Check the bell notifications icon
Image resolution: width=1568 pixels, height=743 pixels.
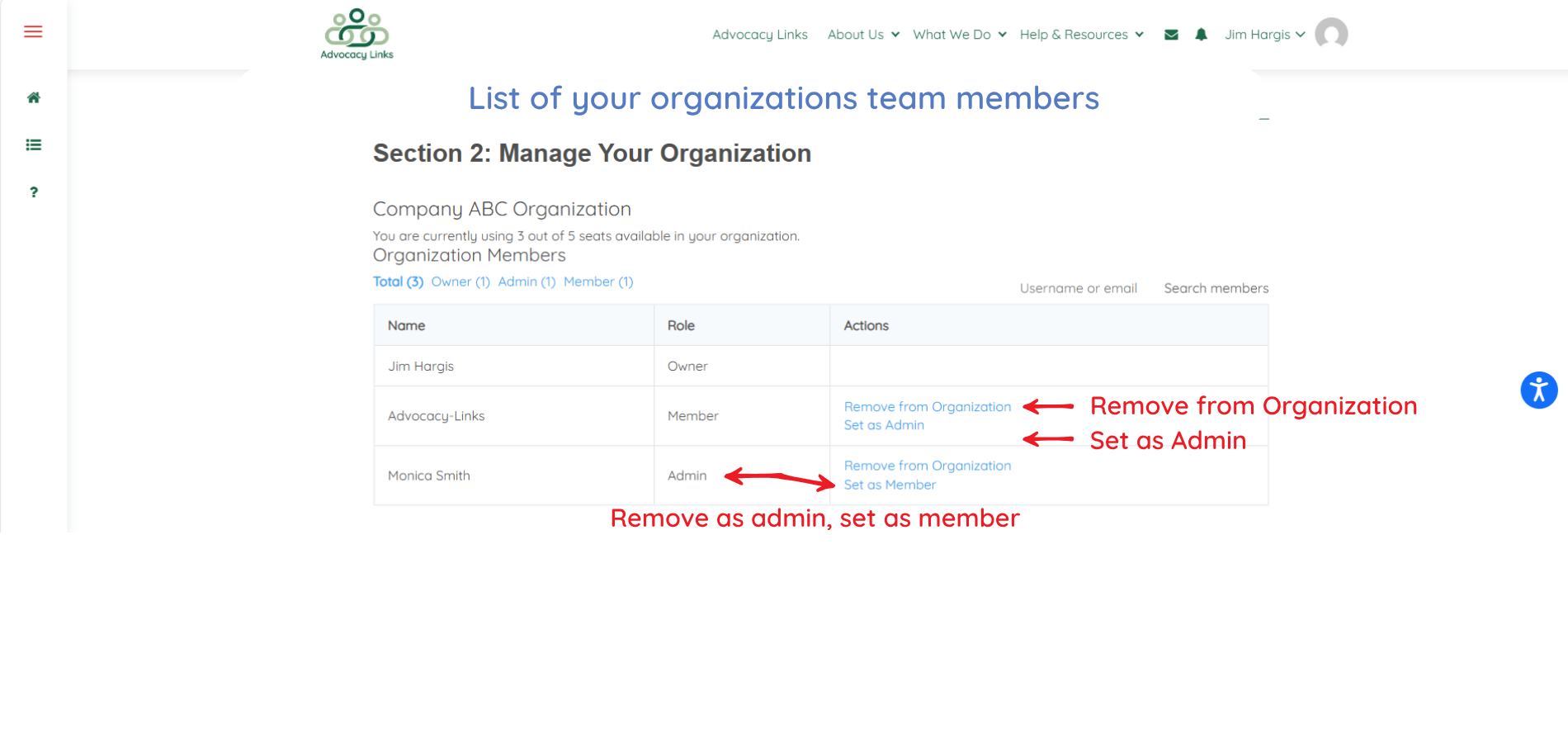tap(1201, 35)
